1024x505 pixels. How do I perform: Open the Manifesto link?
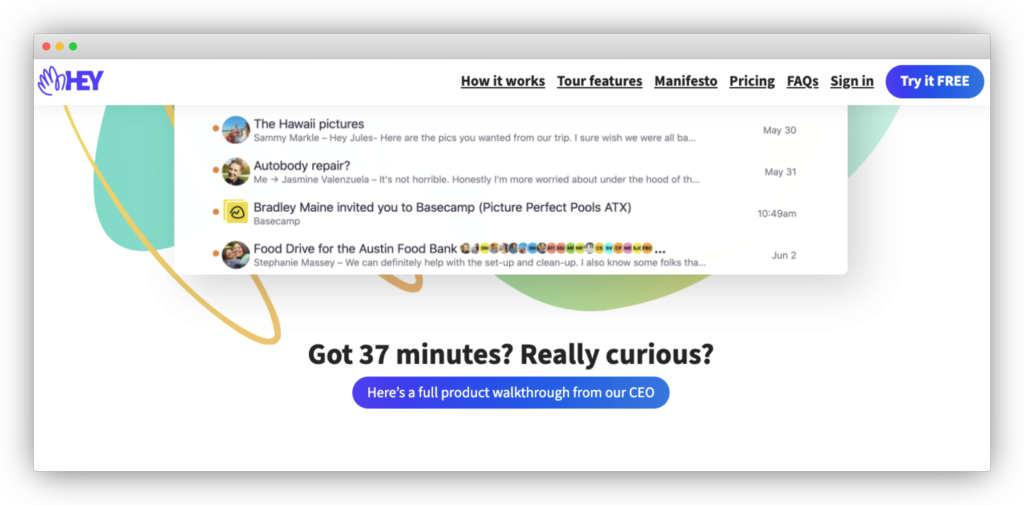[685, 81]
